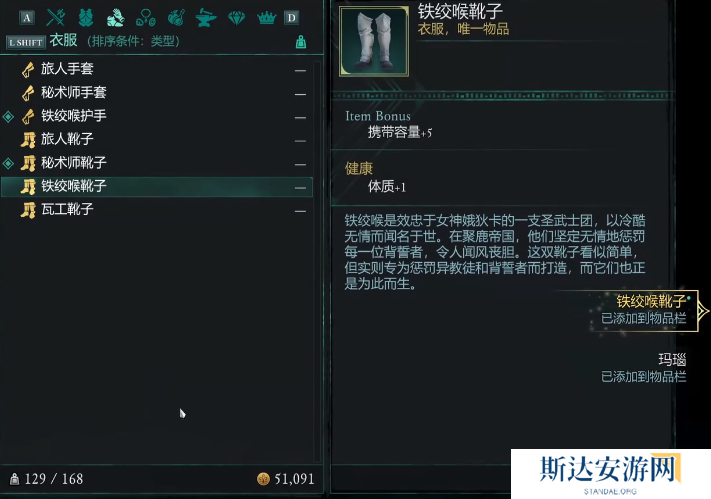711x499 pixels.
Task: Click the 铁绞喉靴子 added-to-inventory notification
Action: [643, 310]
